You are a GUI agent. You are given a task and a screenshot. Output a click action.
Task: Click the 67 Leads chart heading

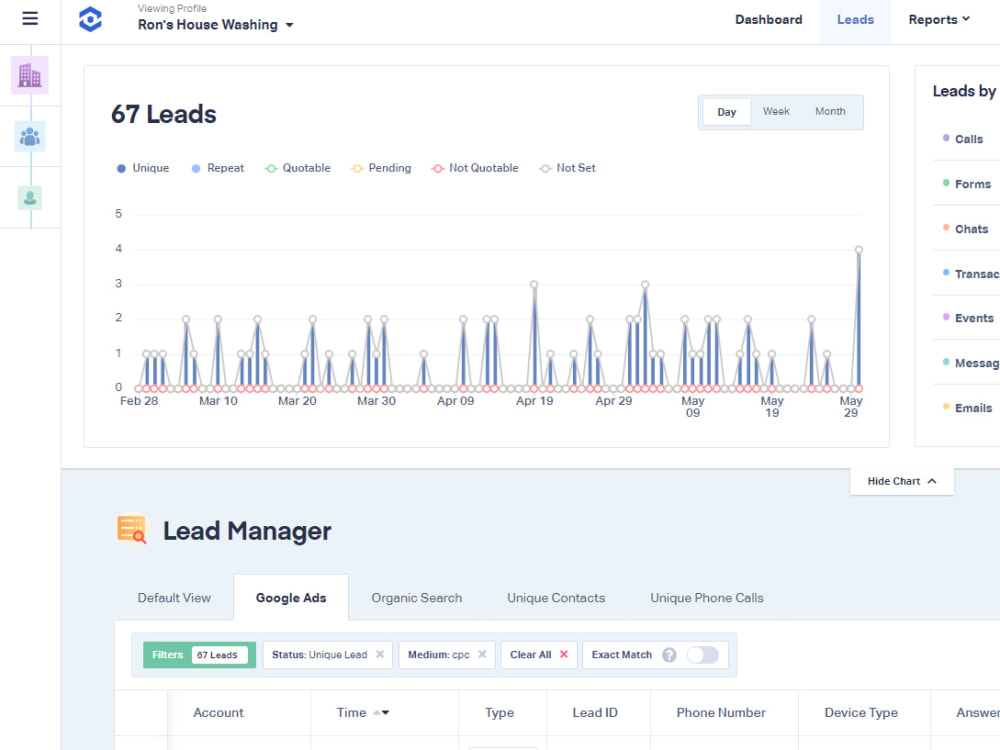pos(164,114)
